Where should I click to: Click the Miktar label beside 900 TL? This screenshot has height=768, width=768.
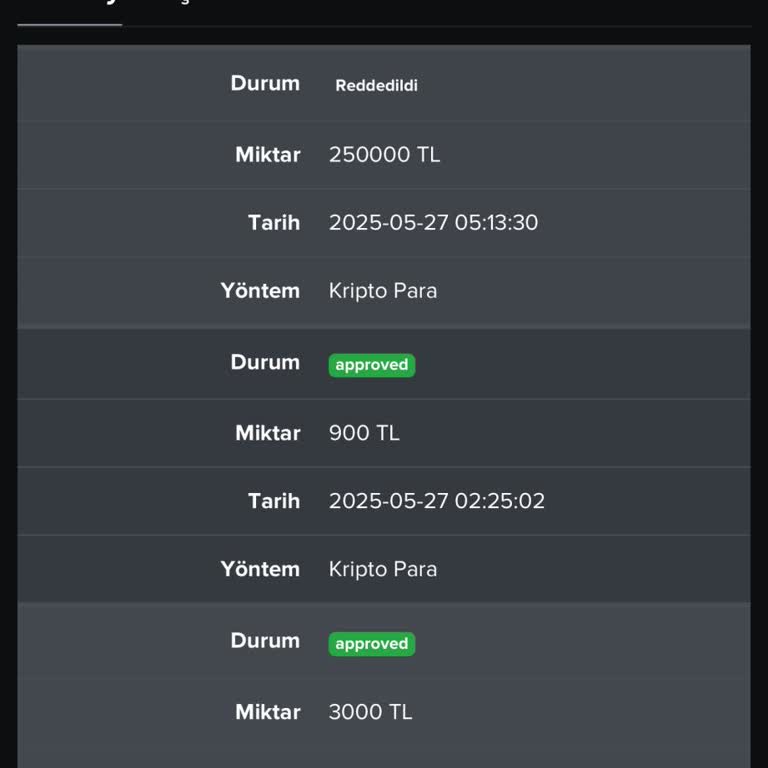[x=267, y=433]
